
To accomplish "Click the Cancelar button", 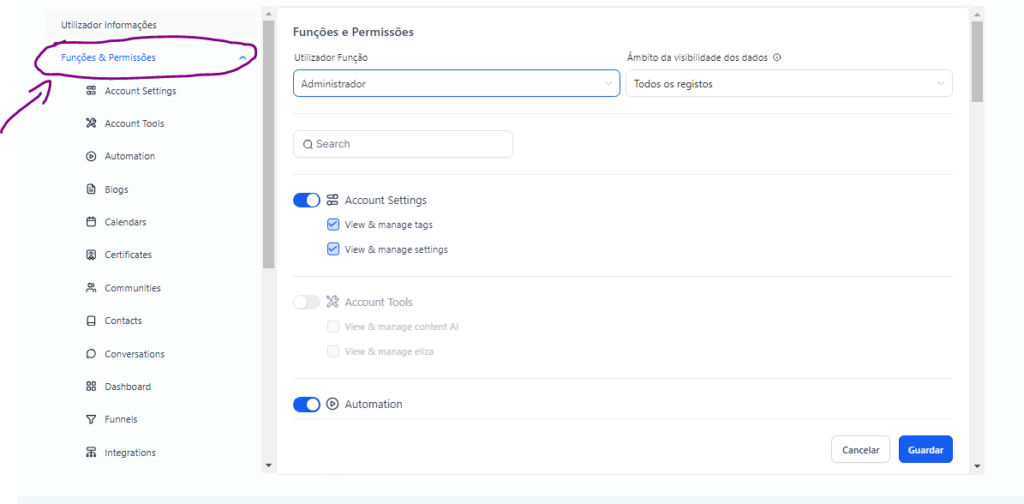I will [x=861, y=450].
